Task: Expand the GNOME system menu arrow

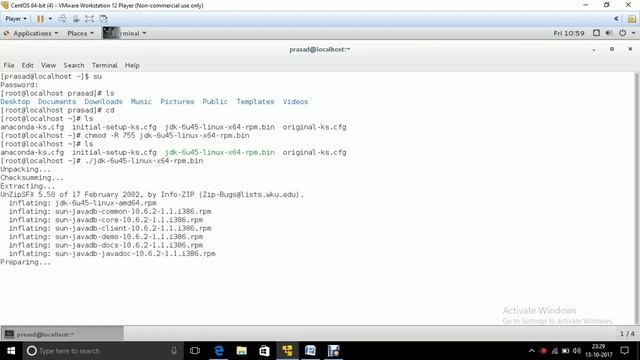Action: click(633, 33)
